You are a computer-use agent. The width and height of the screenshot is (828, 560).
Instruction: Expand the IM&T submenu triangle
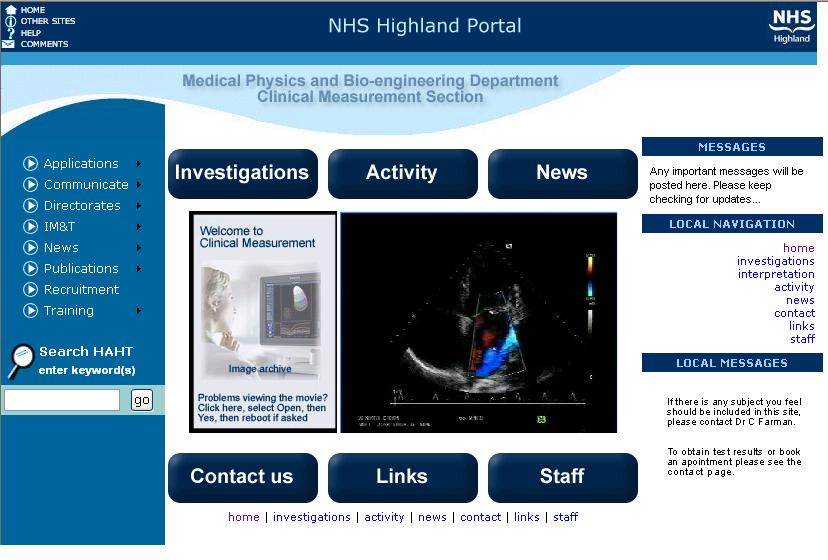click(x=139, y=227)
